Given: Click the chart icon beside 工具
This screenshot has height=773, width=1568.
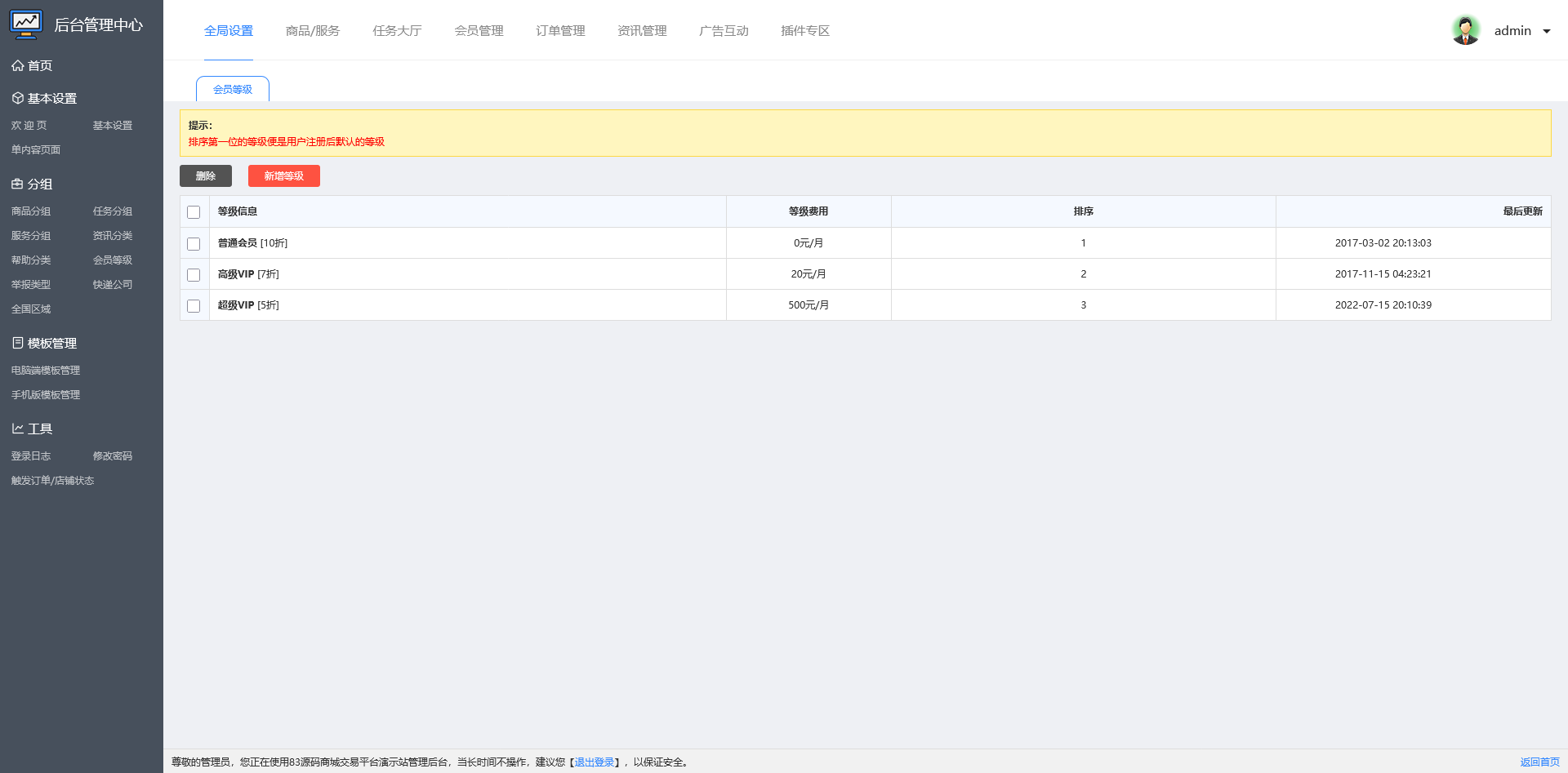Looking at the screenshot, I should tap(17, 429).
